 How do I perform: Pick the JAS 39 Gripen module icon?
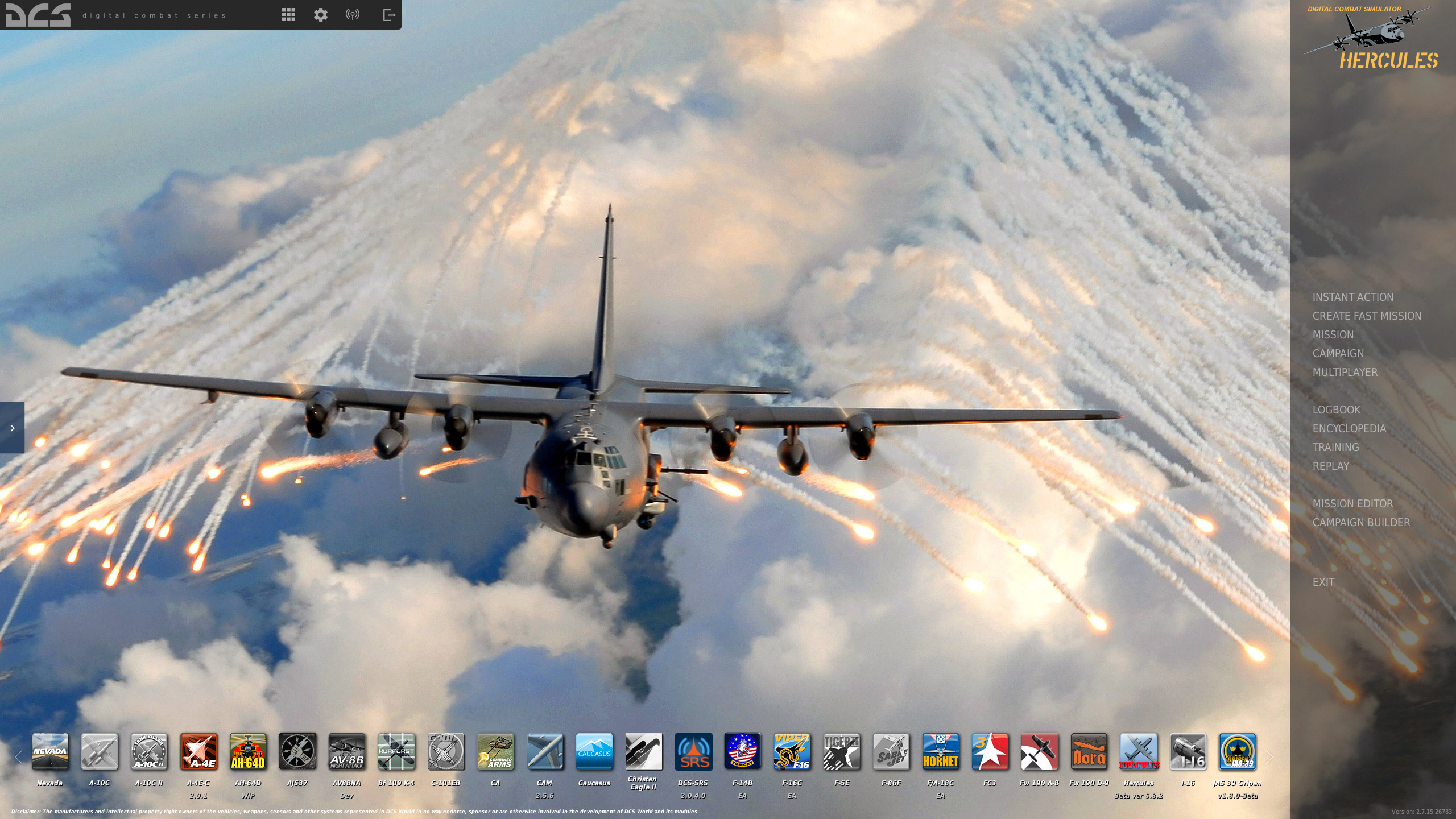[x=1237, y=751]
